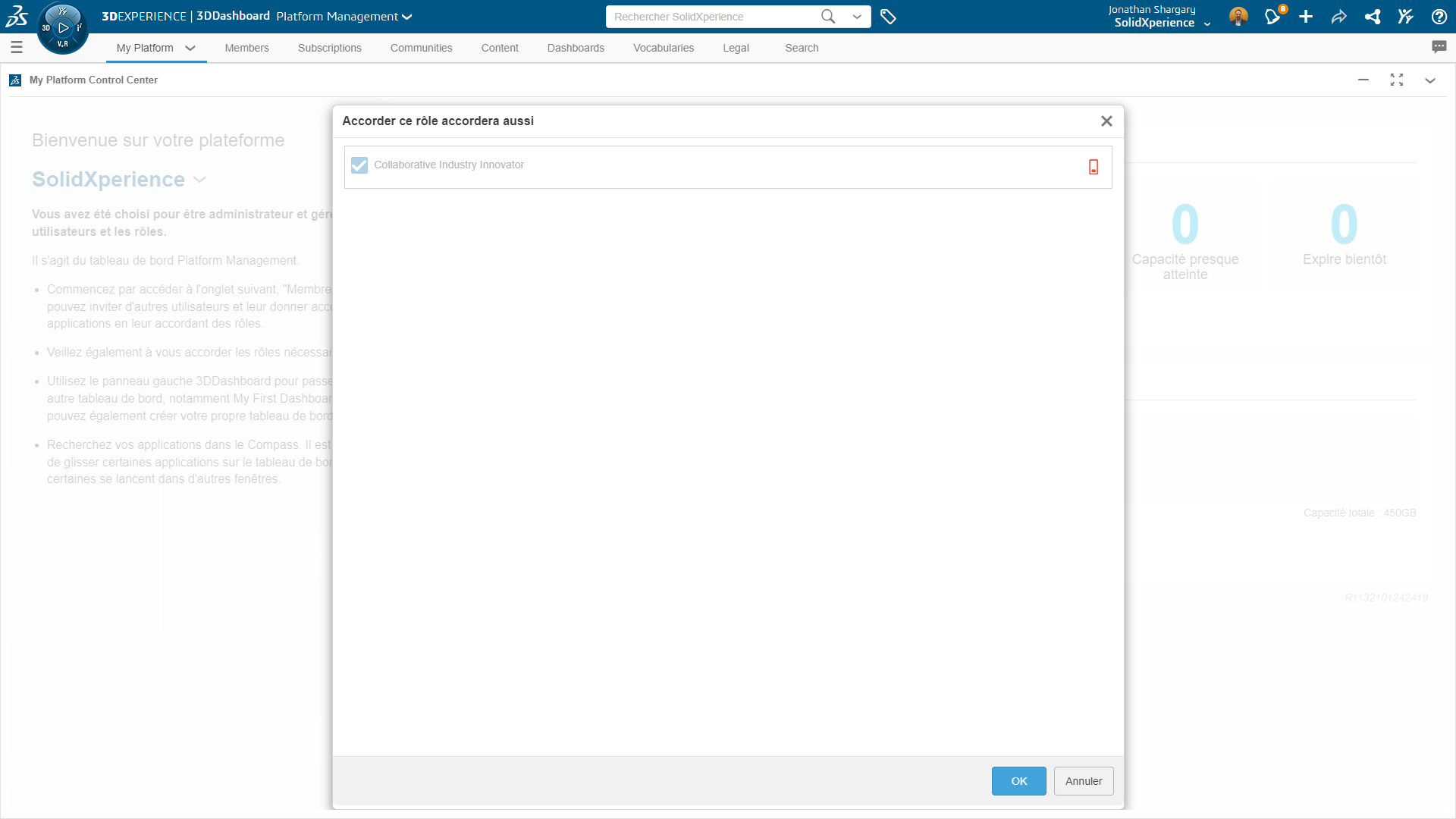Click the 3DDashboard brand label
The height and width of the screenshot is (819, 1456).
point(233,16)
